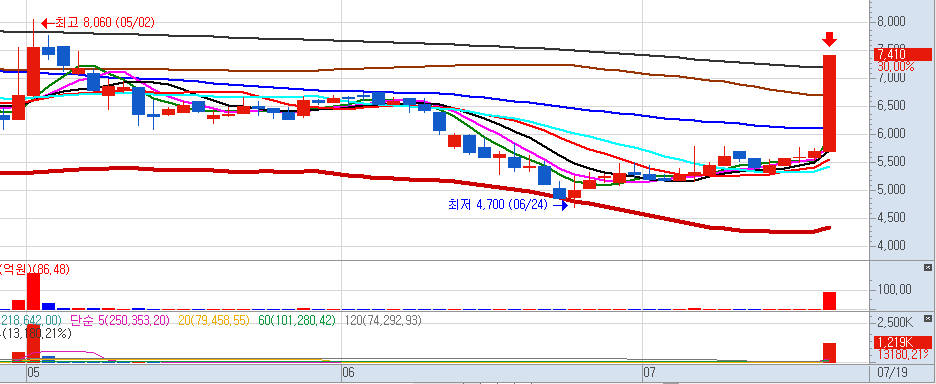
Task: Click the 07 month label on time axis
Action: coord(649,373)
